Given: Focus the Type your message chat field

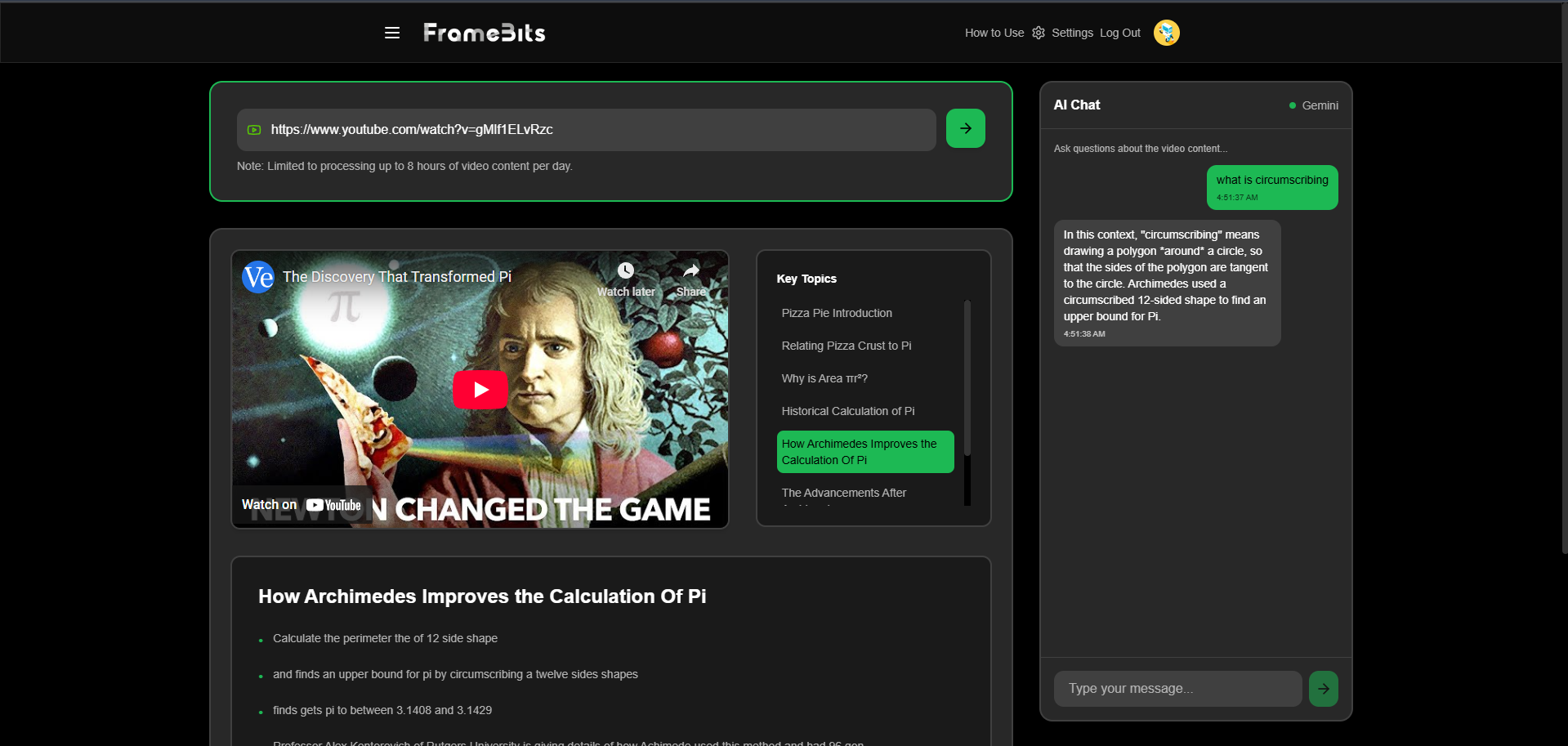Looking at the screenshot, I should (1177, 689).
